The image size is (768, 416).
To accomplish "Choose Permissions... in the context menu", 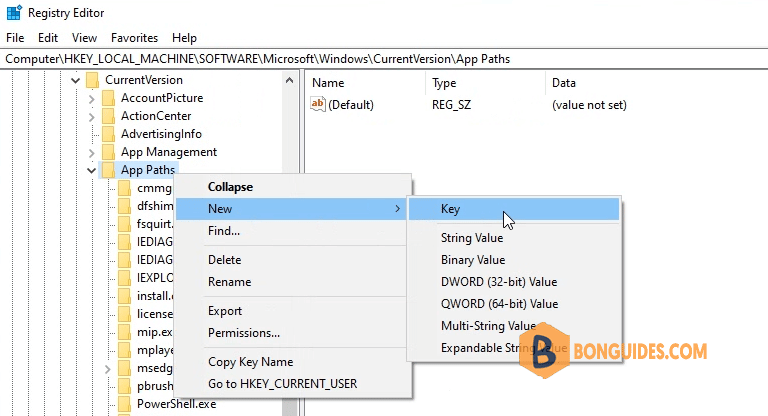I will click(293, 333).
